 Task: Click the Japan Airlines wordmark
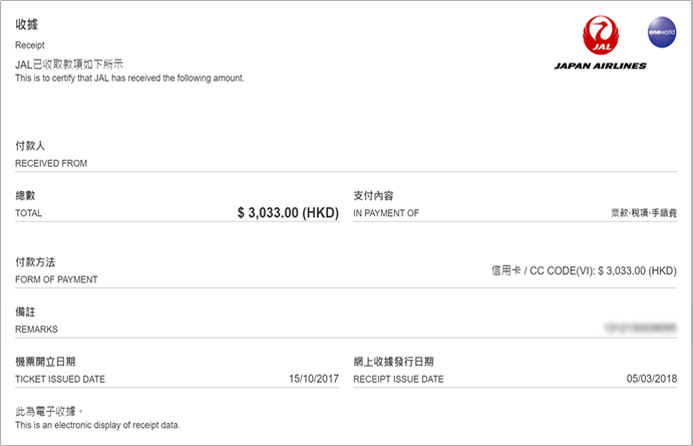(600, 66)
